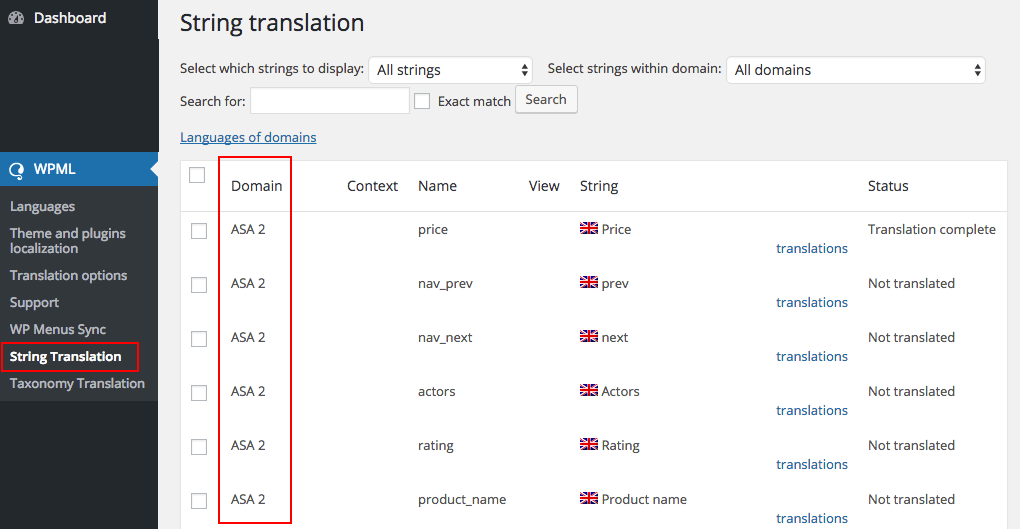Viewport: 1020px width, 529px height.
Task: Click Not translated status in actors row
Action: pyautogui.click(x=911, y=391)
